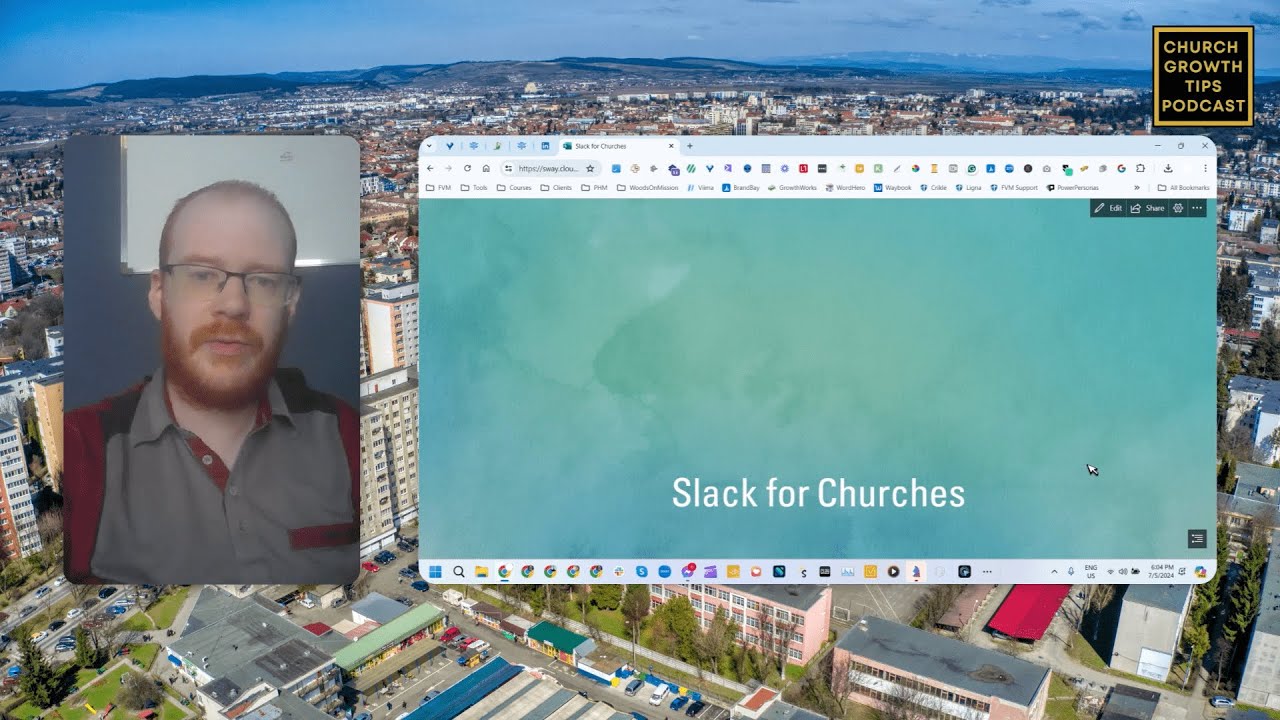The width and height of the screenshot is (1280, 720).
Task: Open the Chrome extensions puzzle icon
Action: (x=1140, y=168)
